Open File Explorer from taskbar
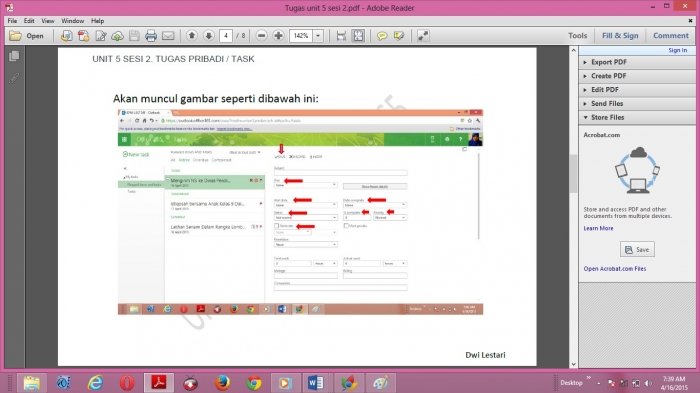700x393 pixels. (x=32, y=383)
